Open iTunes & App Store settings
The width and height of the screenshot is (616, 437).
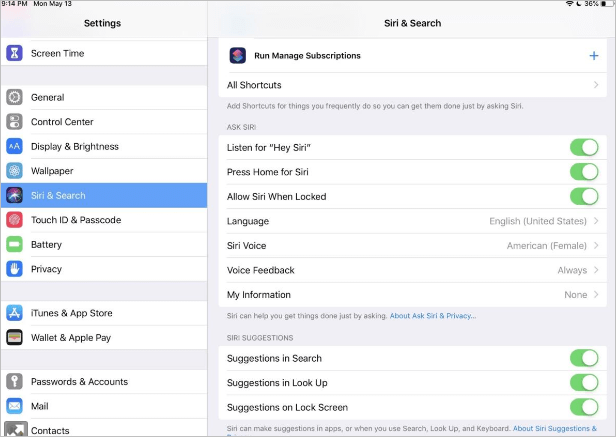click(104, 313)
